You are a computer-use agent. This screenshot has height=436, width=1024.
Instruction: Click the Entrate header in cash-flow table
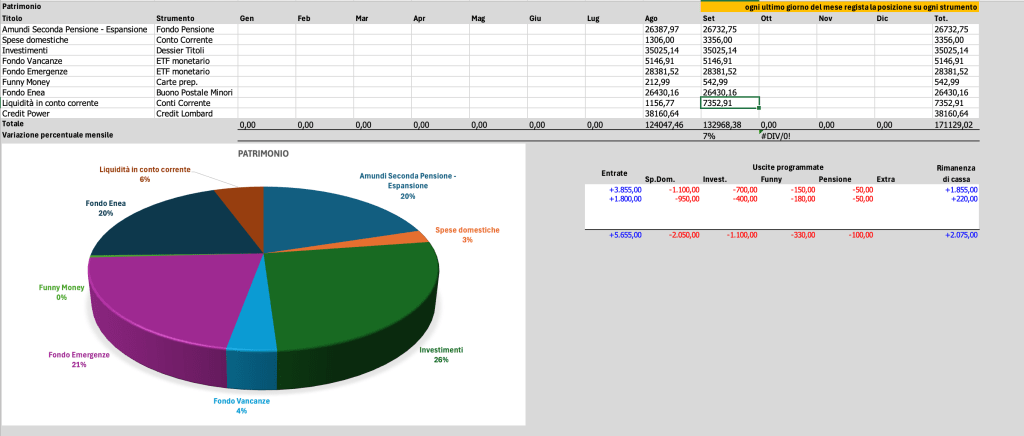coord(613,172)
